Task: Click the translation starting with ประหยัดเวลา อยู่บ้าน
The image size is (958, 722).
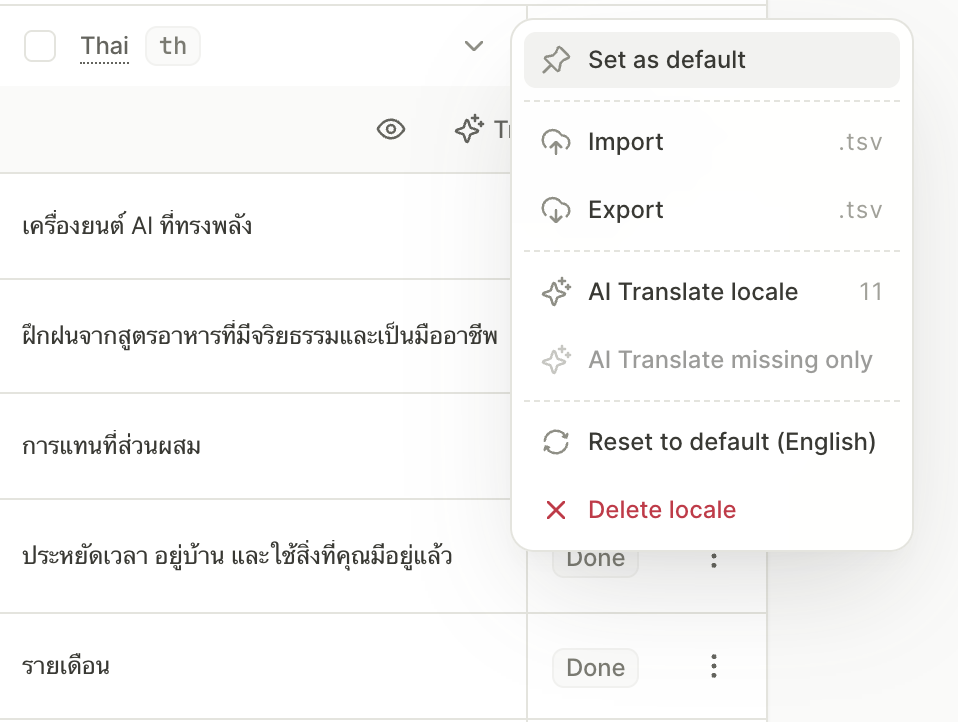Action: [x=237, y=556]
